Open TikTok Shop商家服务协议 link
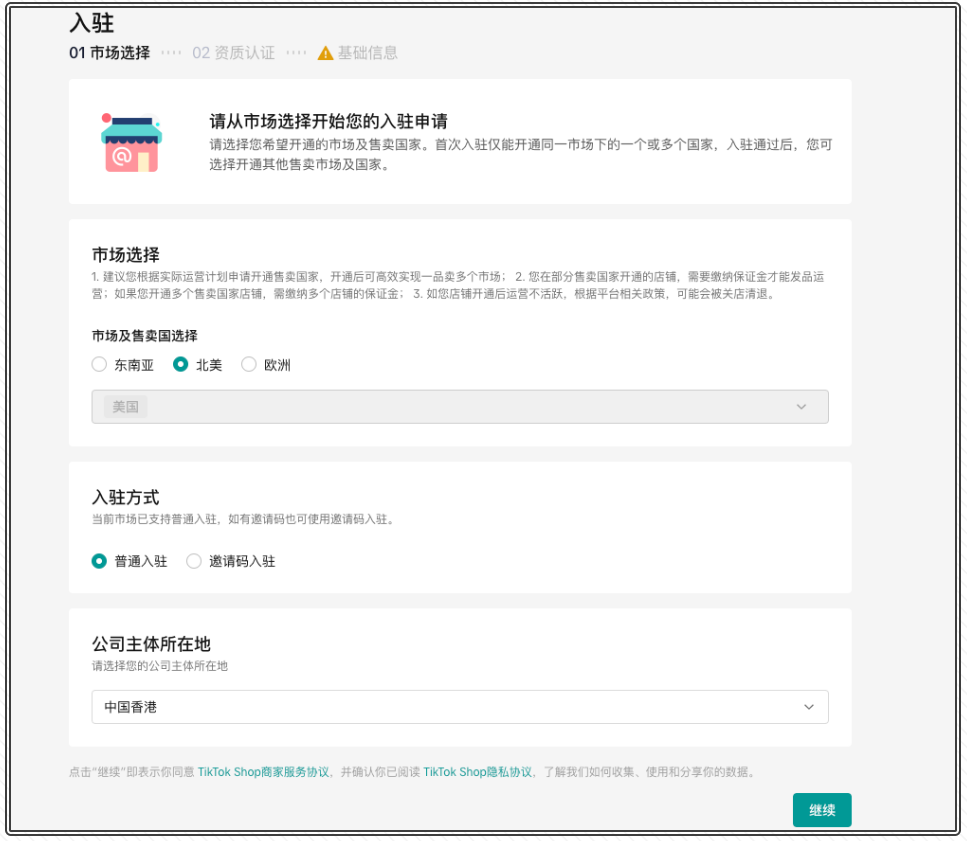967x841 pixels. click(x=263, y=772)
